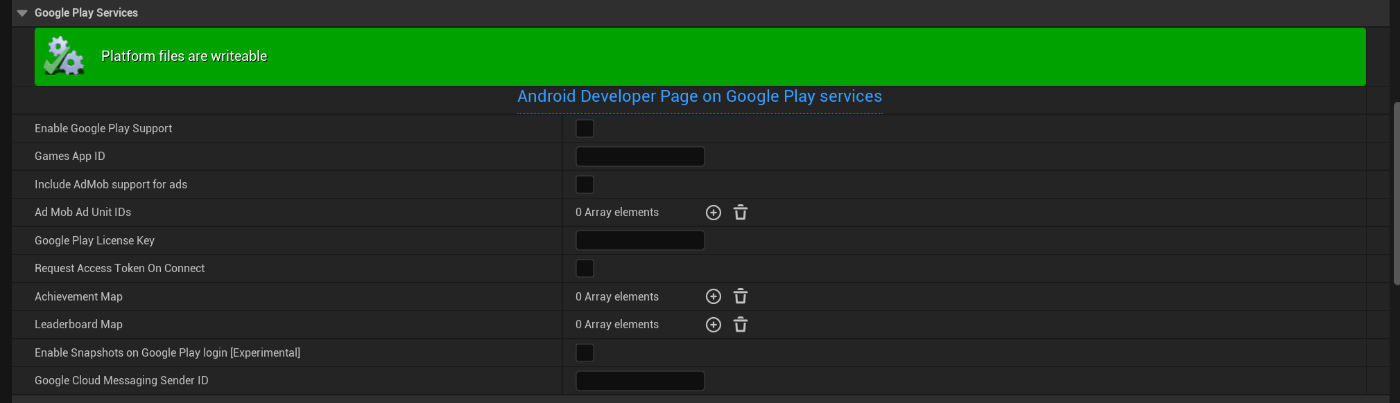Empty the Leaderboard Map array
1400x403 pixels.
pyautogui.click(x=740, y=324)
